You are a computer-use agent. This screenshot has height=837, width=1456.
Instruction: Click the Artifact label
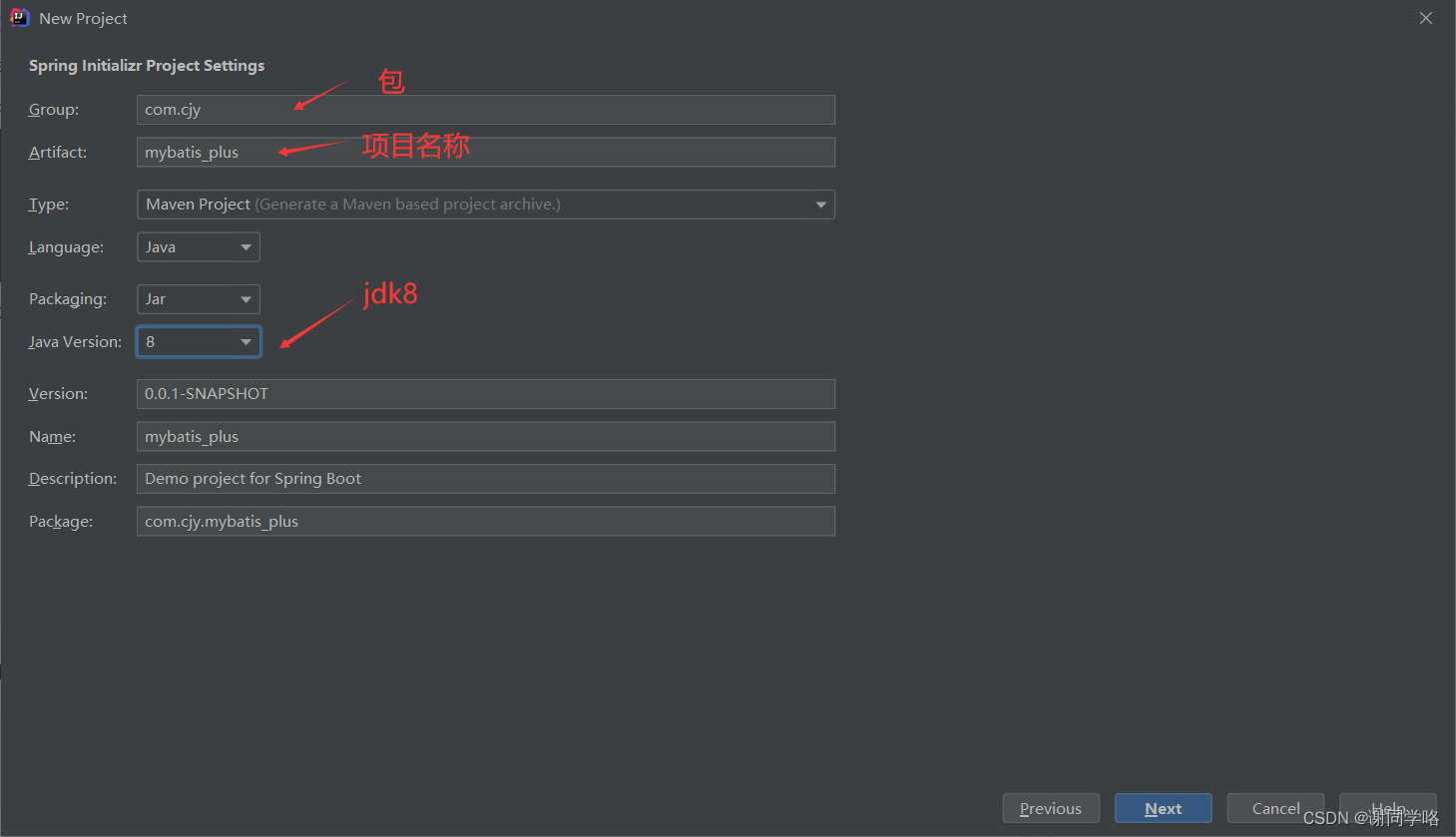[x=58, y=153]
